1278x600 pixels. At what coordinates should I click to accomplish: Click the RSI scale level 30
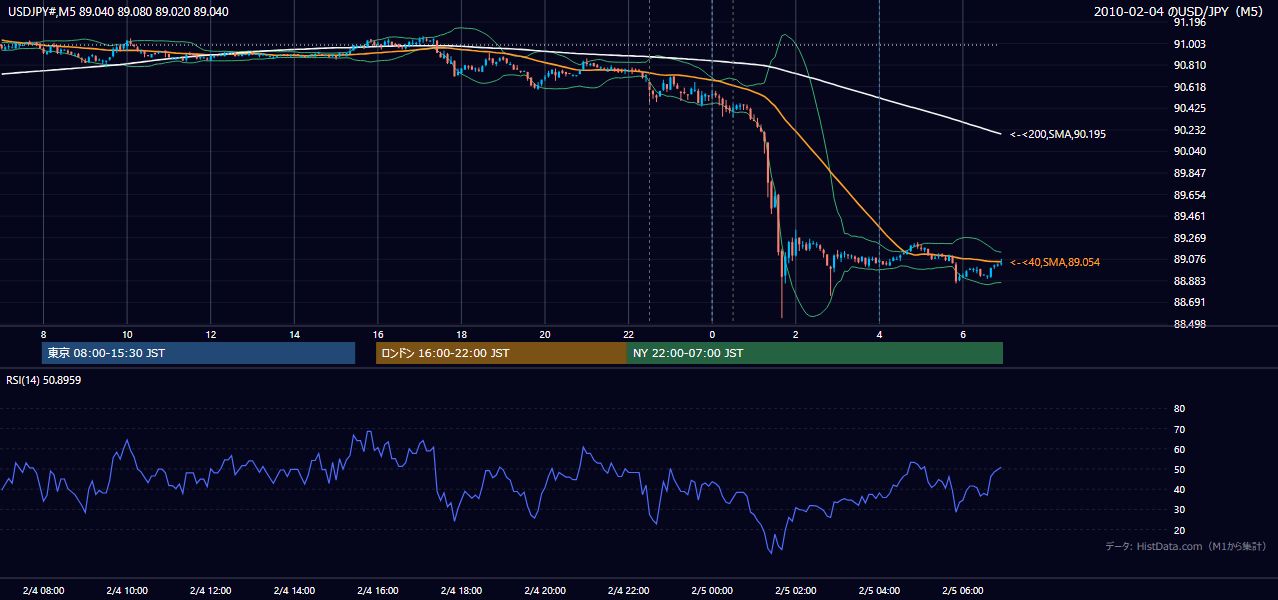1179,510
